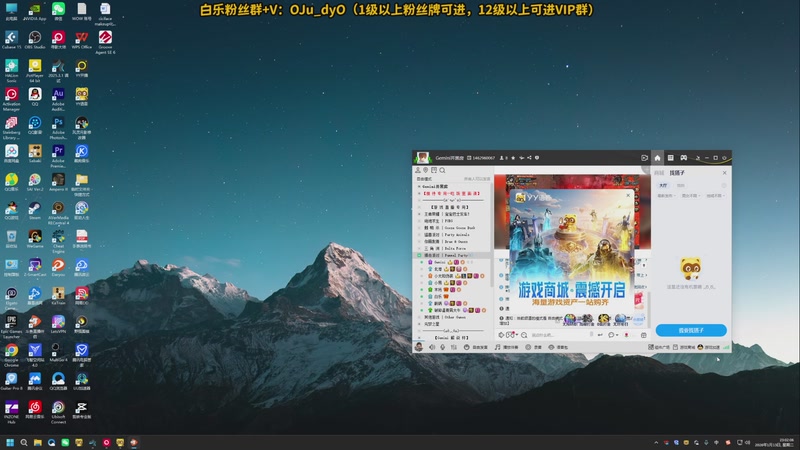Open the NVIDIA App desktop shortcut
800x450 pixels.
coord(35,11)
